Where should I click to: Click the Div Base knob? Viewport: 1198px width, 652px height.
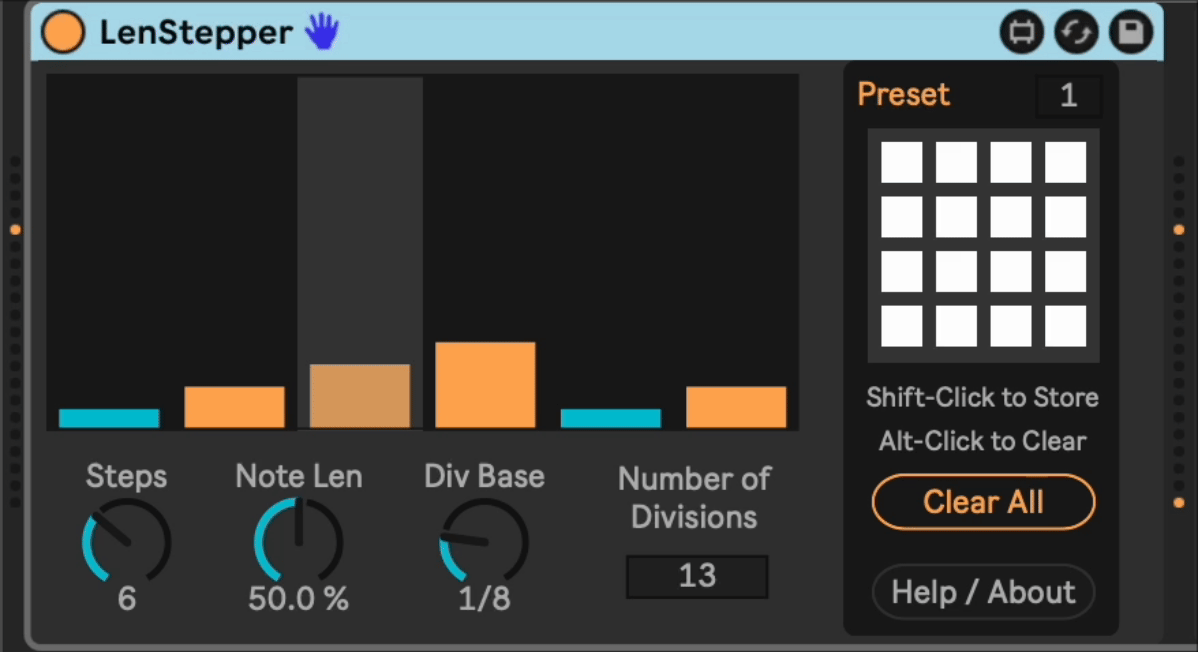[484, 541]
